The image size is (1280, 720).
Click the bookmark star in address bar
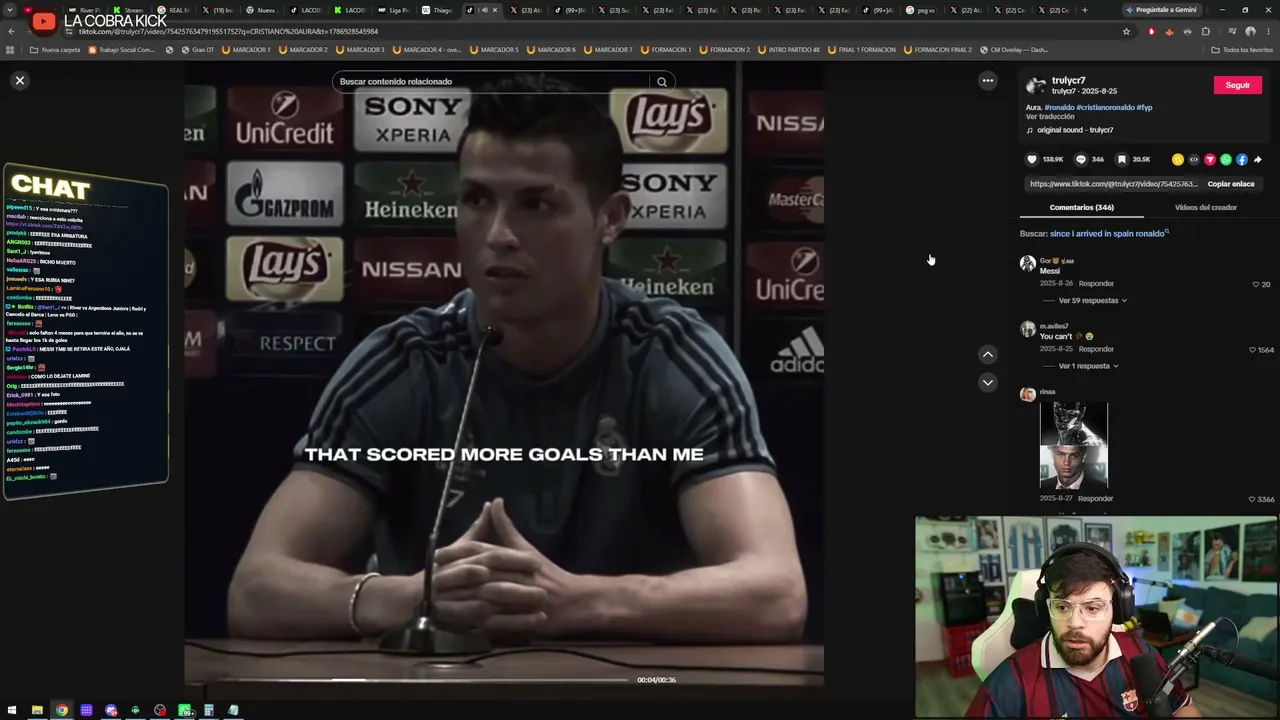coord(1126,31)
